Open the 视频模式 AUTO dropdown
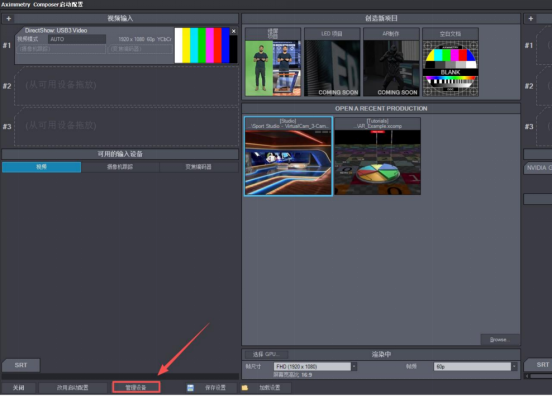This screenshot has width=553, height=399. point(77,39)
